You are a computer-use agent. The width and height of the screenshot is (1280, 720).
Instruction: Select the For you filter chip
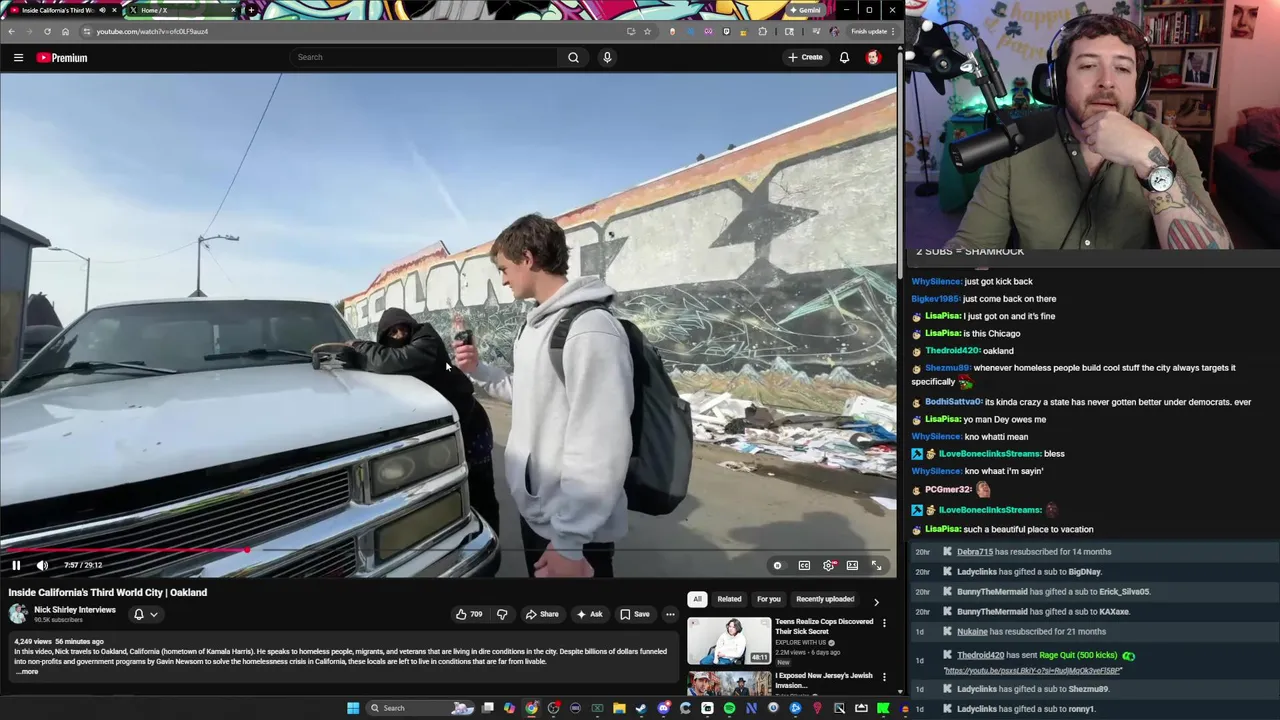pos(768,599)
